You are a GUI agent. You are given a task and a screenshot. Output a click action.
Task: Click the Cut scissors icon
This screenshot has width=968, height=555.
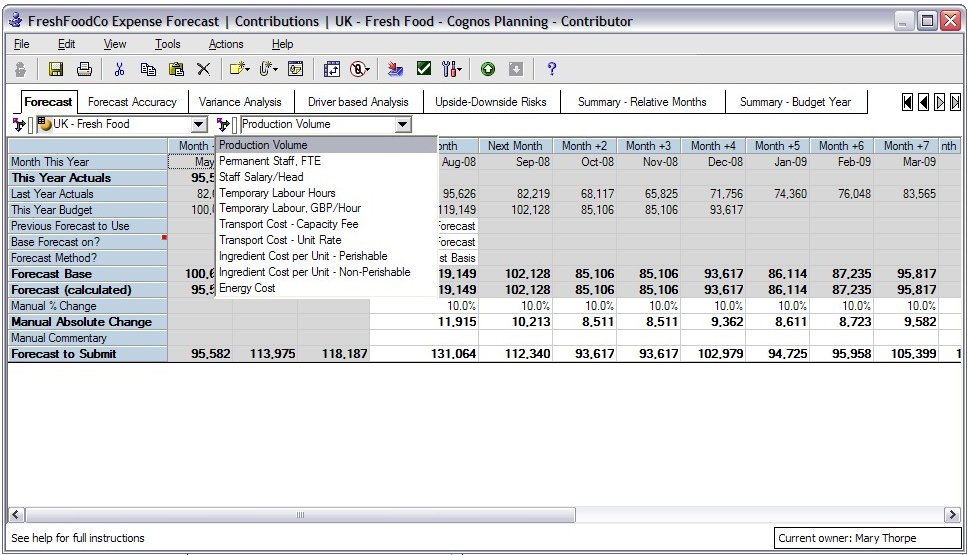coord(119,69)
